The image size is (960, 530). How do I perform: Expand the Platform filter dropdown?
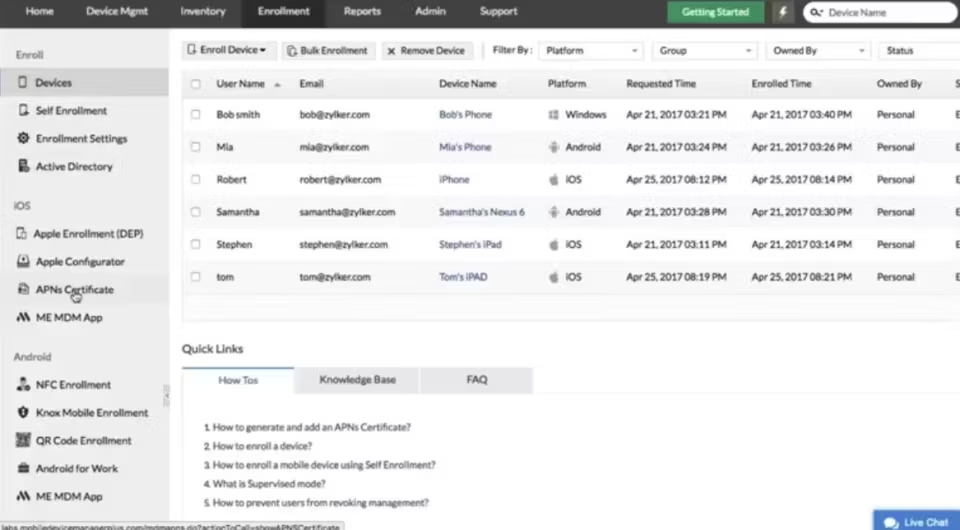pyautogui.click(x=591, y=50)
